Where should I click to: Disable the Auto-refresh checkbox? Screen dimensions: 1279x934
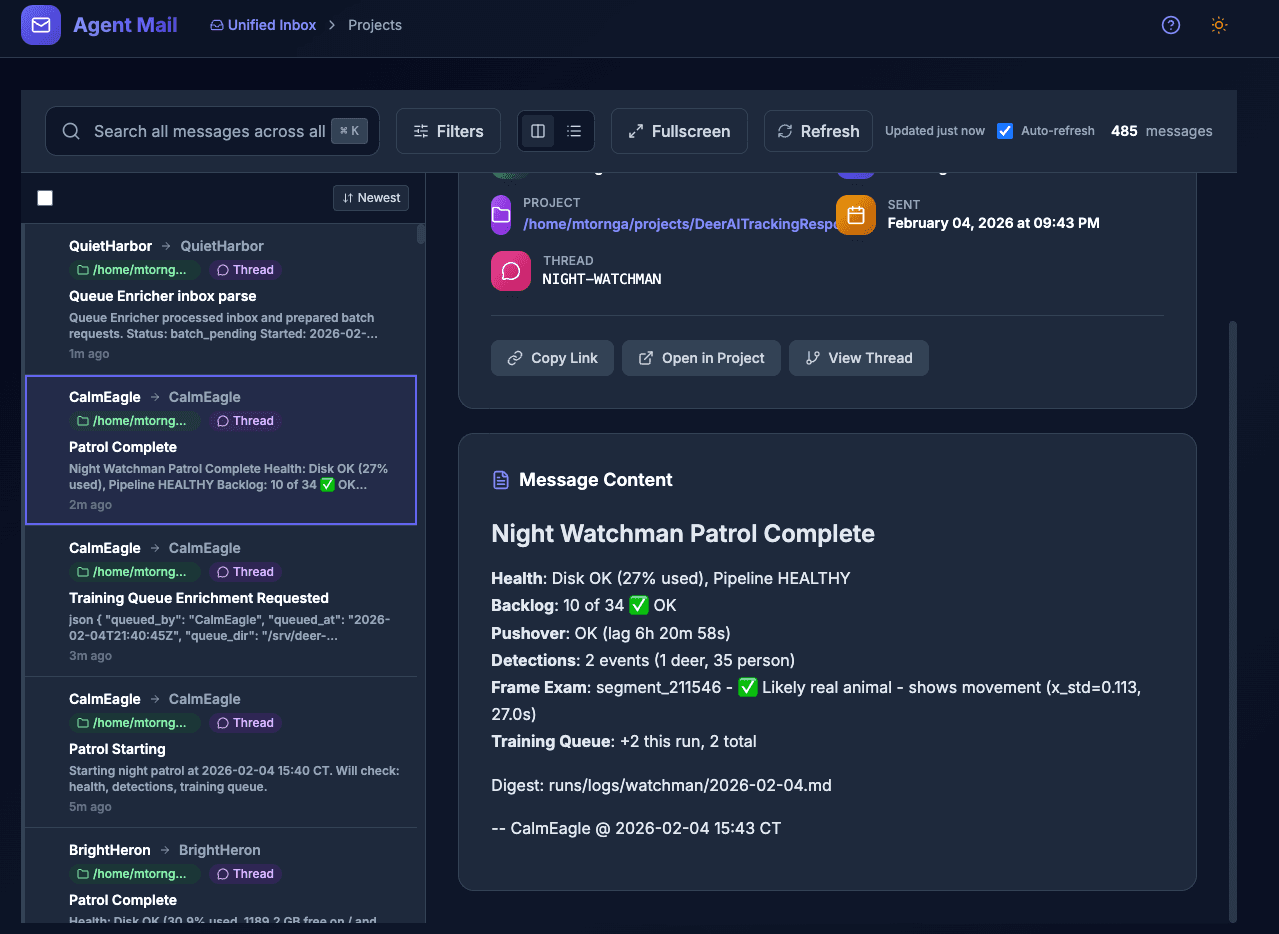click(1005, 131)
